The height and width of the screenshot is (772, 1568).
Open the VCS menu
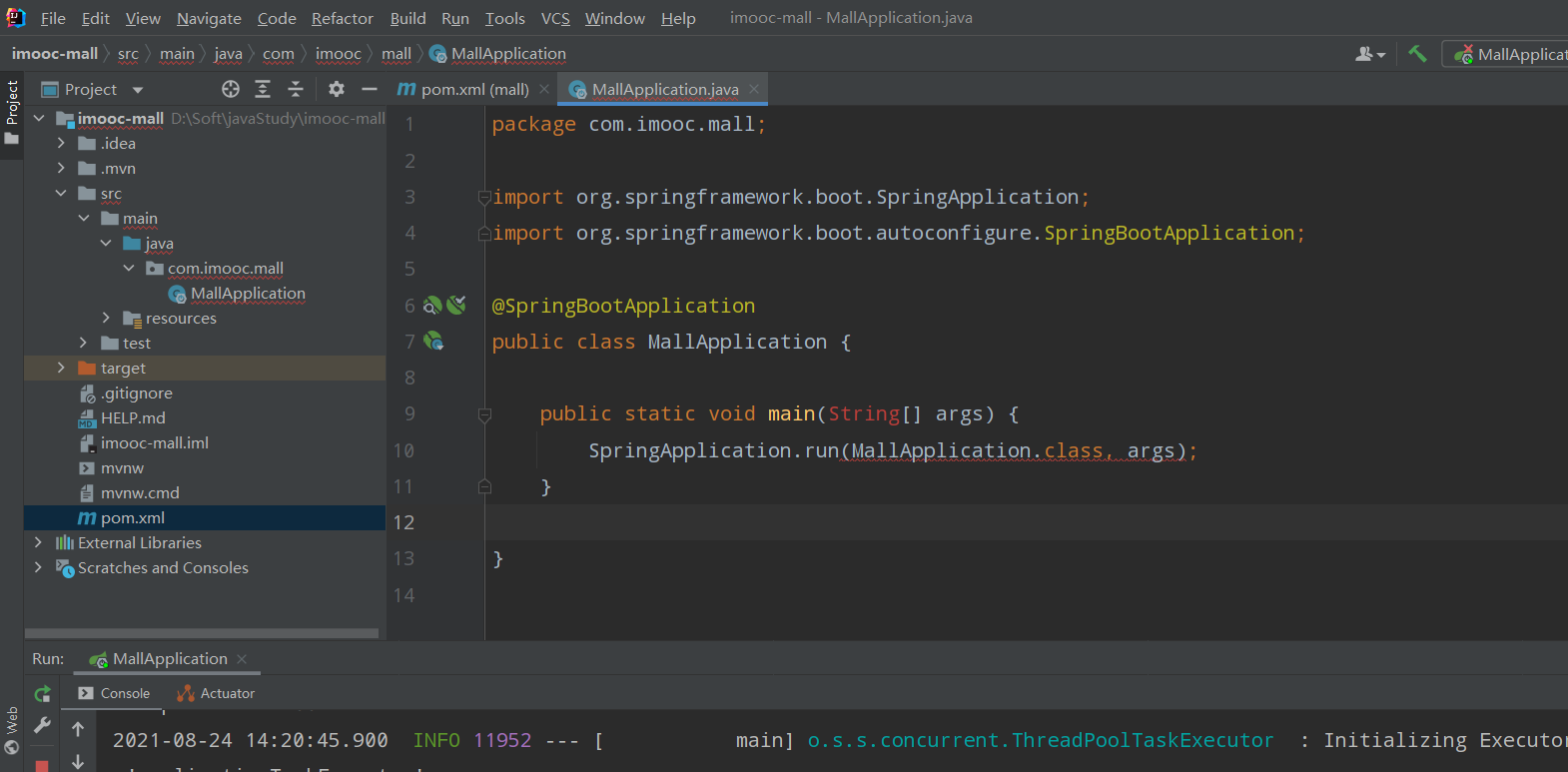click(x=555, y=18)
